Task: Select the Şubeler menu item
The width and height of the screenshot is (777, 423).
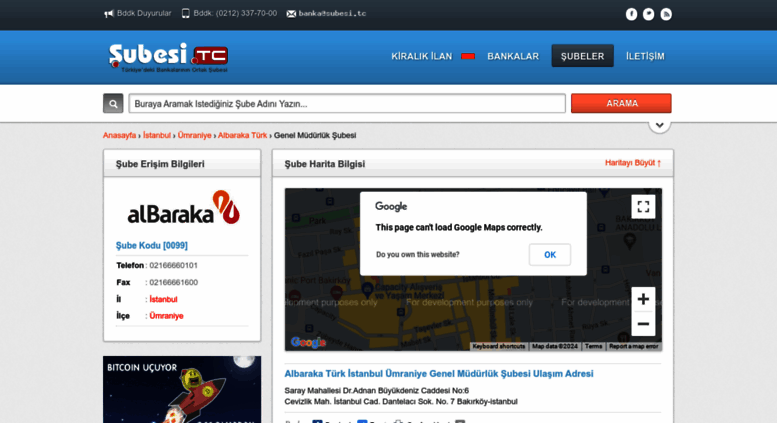Action: click(x=582, y=56)
